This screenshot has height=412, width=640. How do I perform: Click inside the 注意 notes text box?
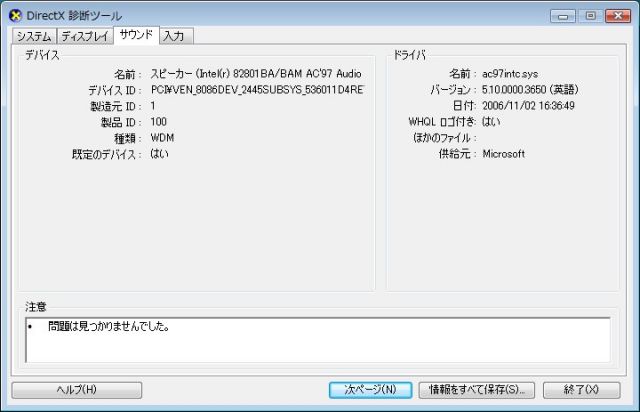[x=316, y=339]
